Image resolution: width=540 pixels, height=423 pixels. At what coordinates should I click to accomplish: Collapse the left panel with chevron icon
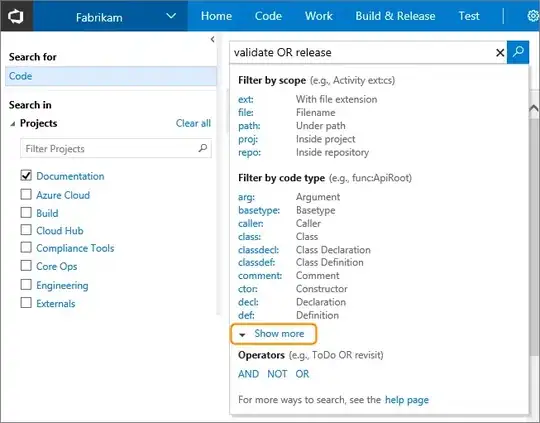pos(212,39)
